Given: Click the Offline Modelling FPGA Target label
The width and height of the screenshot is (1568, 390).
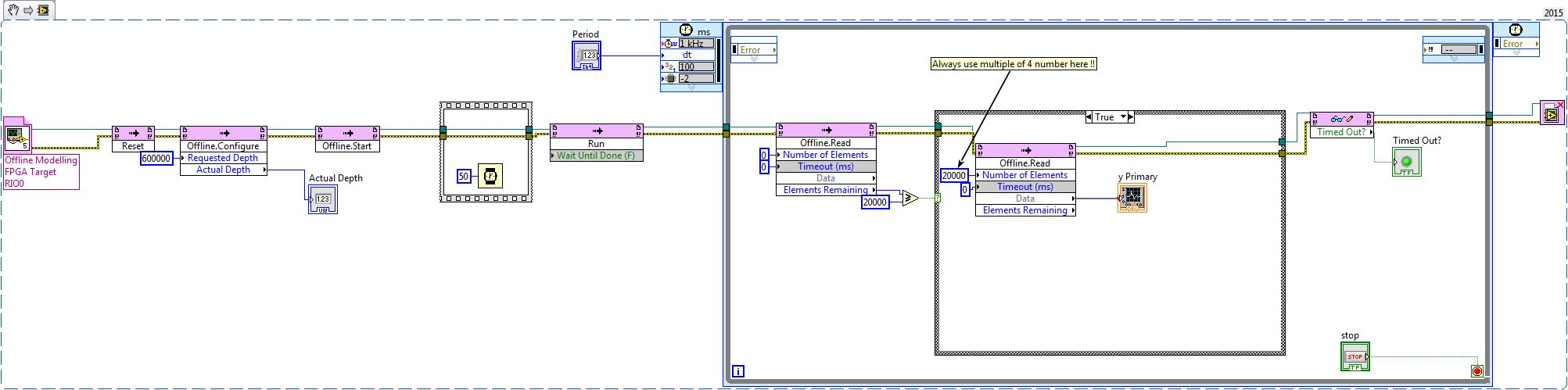Looking at the screenshot, I should pyautogui.click(x=41, y=172).
